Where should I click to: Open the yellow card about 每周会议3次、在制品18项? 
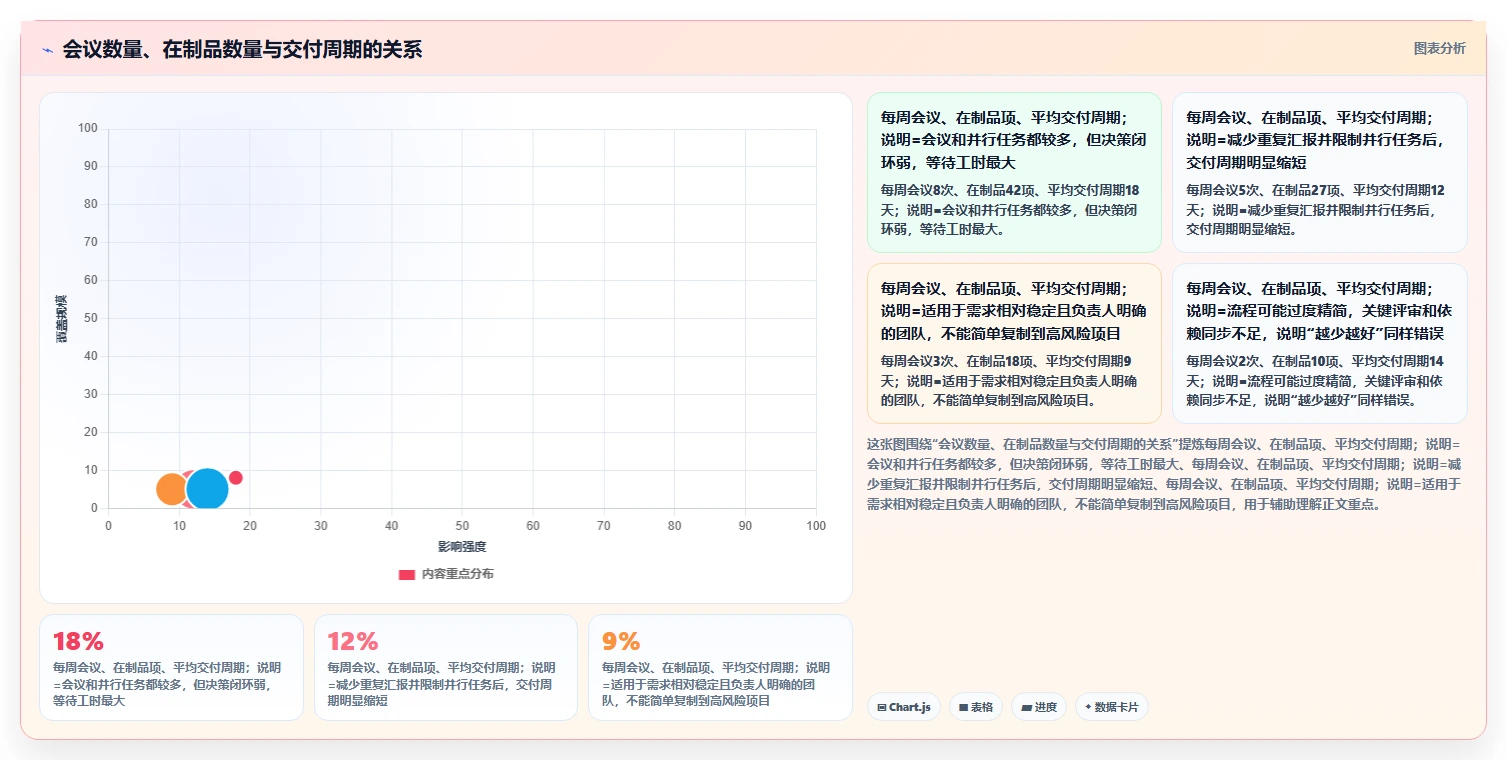point(1014,343)
